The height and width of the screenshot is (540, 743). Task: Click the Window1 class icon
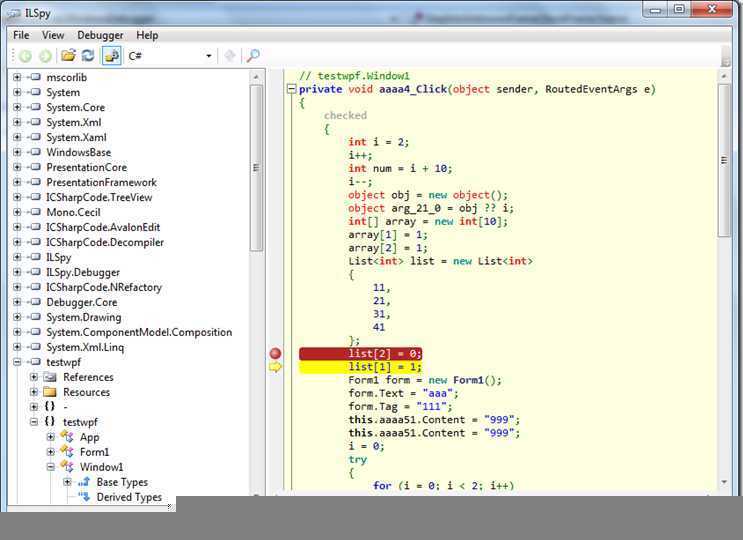click(67, 467)
